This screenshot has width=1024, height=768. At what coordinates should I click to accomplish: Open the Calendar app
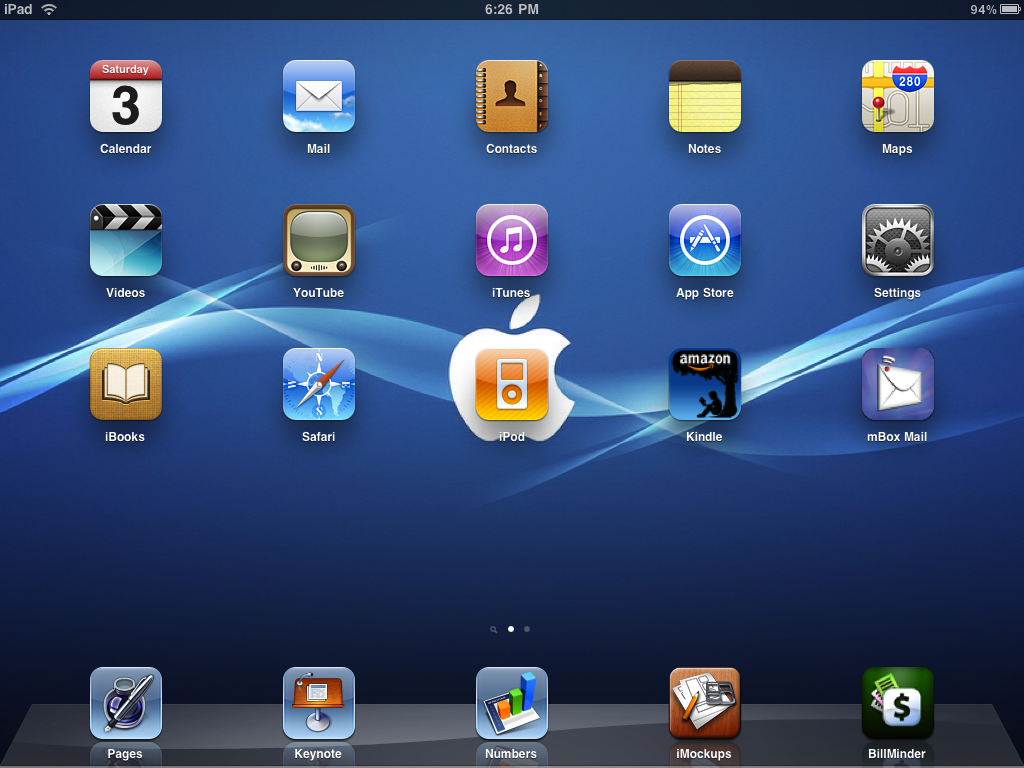[125, 97]
